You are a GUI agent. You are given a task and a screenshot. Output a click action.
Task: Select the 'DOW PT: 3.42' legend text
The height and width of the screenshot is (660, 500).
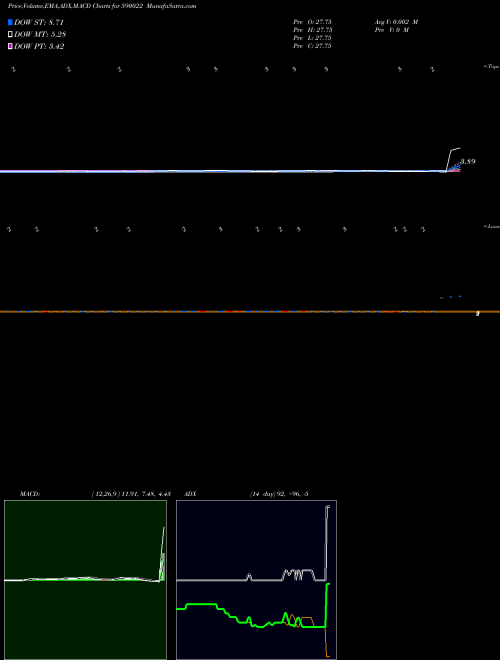click(39, 46)
